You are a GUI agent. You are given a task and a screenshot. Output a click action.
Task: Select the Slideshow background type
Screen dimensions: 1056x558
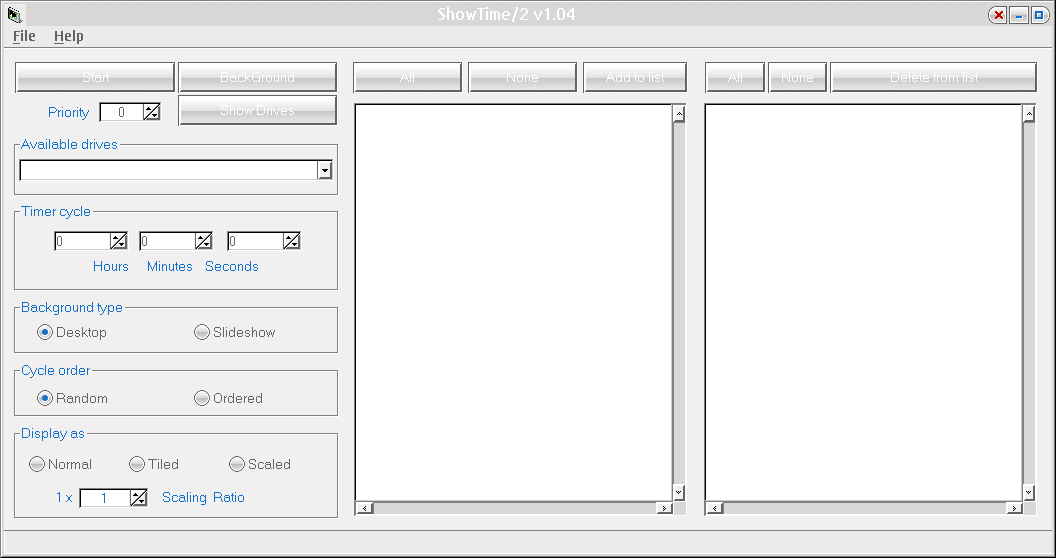tap(202, 332)
